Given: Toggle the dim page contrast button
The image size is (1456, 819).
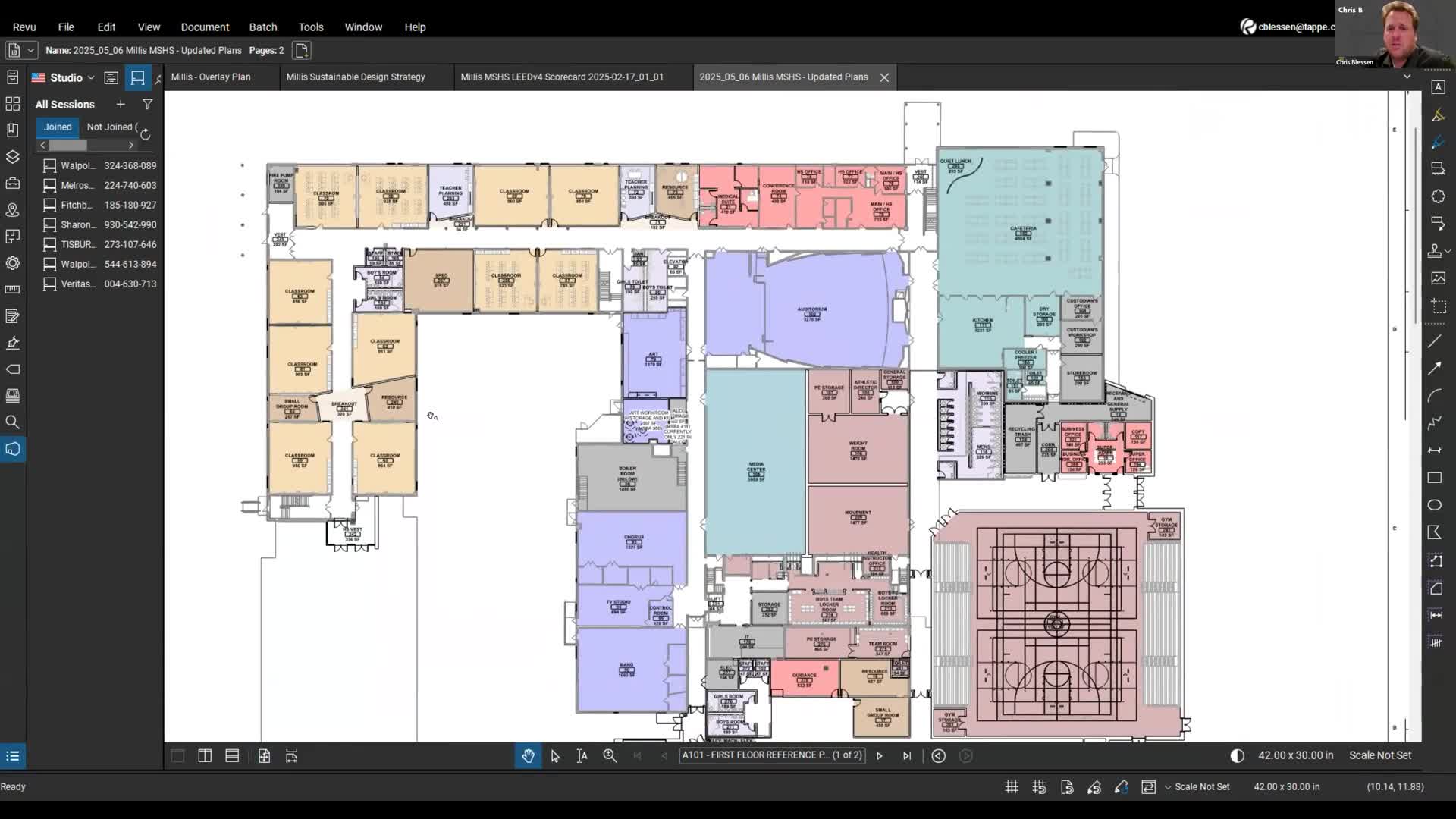Looking at the screenshot, I should click(x=1237, y=755).
